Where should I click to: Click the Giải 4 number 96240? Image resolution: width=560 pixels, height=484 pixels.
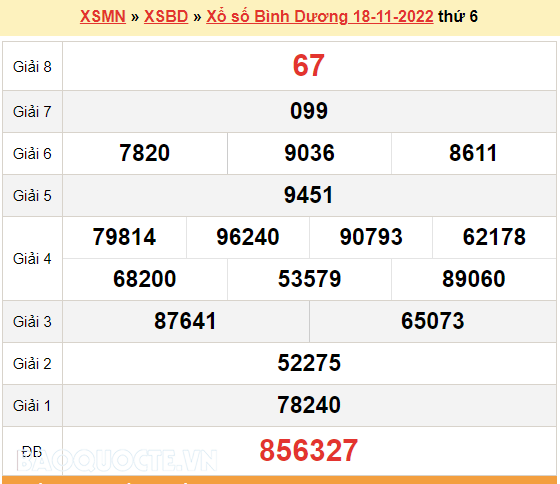click(x=248, y=237)
